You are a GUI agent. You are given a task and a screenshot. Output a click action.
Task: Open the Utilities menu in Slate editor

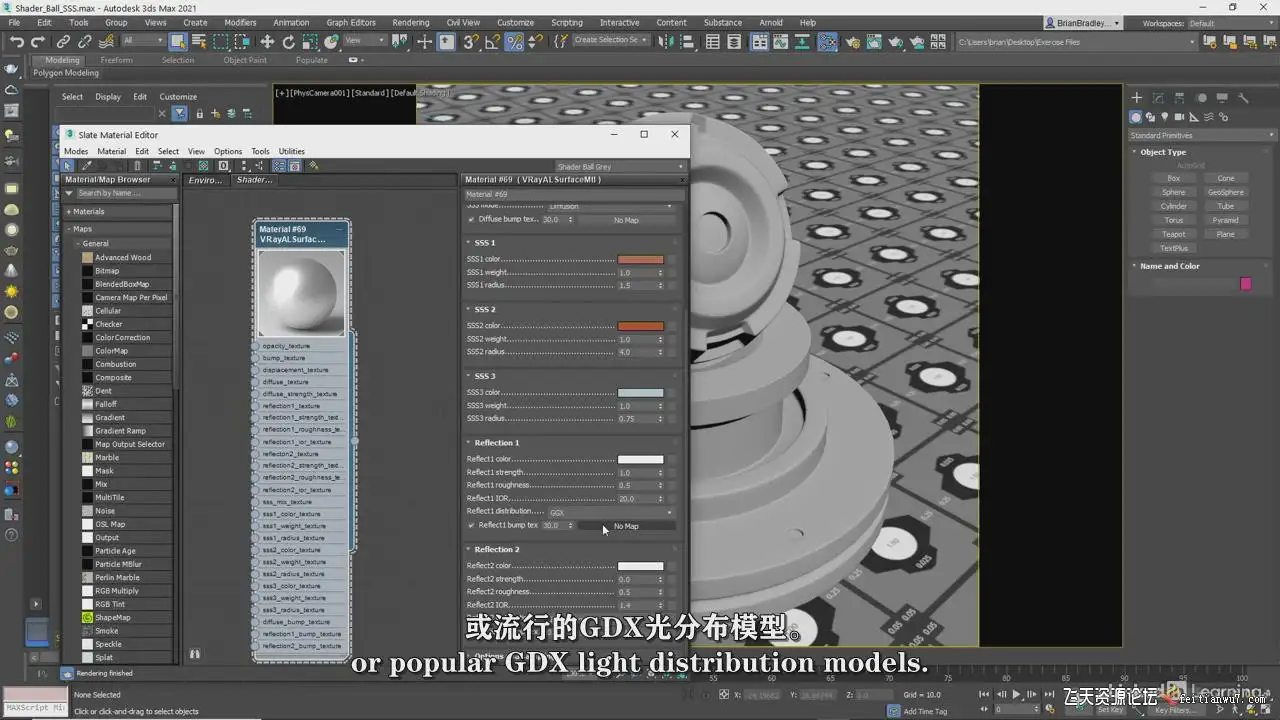[x=291, y=151]
